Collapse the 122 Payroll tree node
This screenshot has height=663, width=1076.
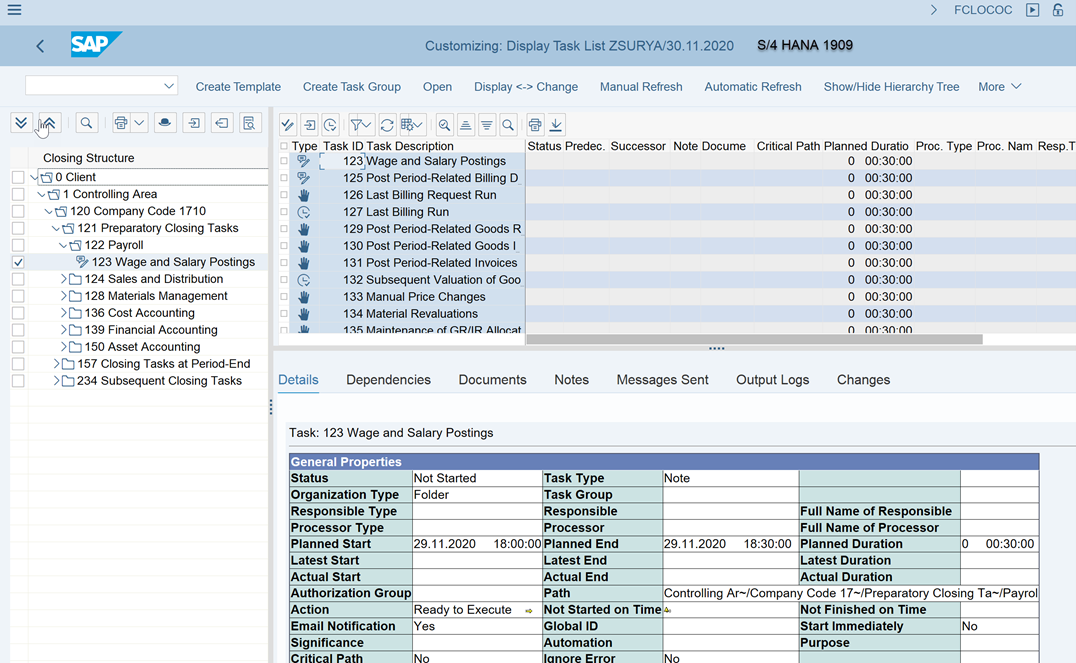63,245
